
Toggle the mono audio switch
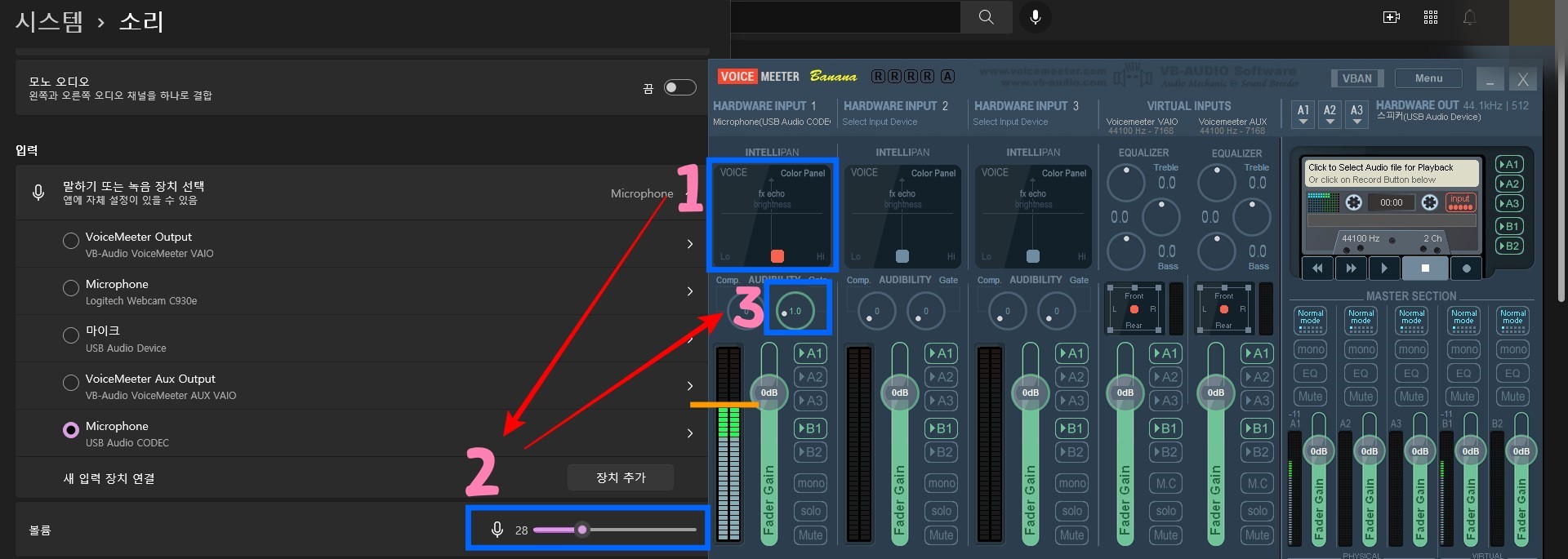(x=679, y=87)
